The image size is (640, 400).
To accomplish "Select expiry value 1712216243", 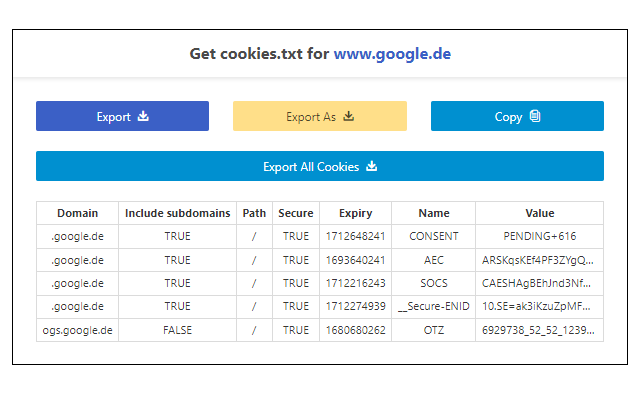I will (356, 283).
